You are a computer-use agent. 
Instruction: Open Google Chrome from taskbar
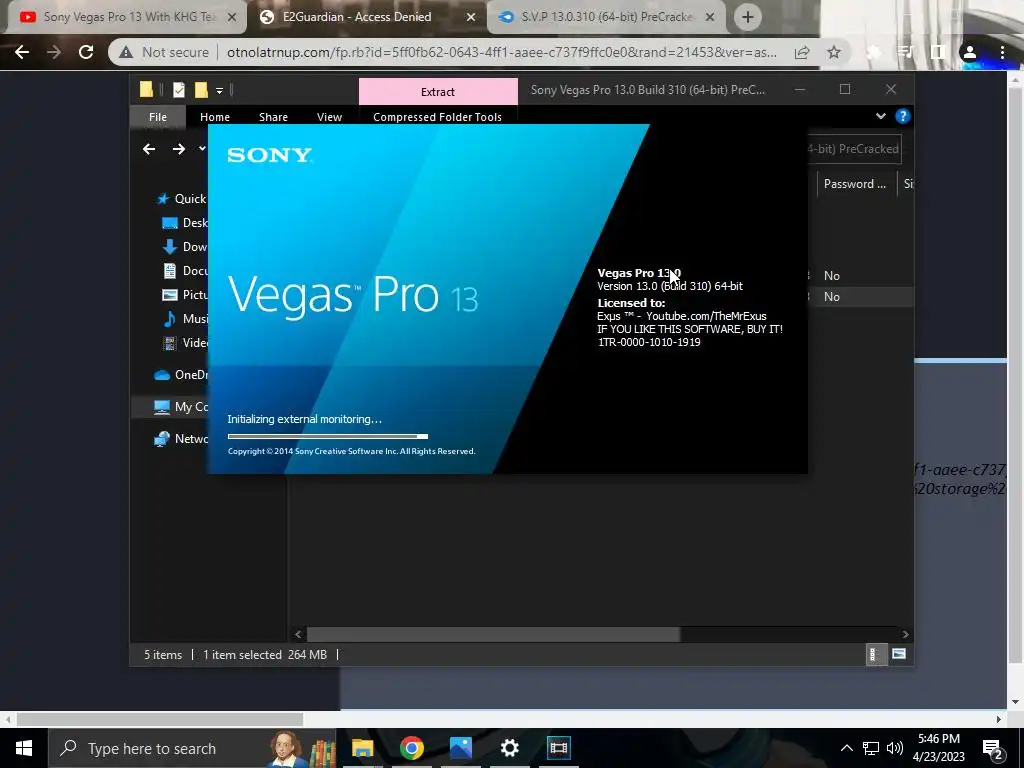(411, 748)
